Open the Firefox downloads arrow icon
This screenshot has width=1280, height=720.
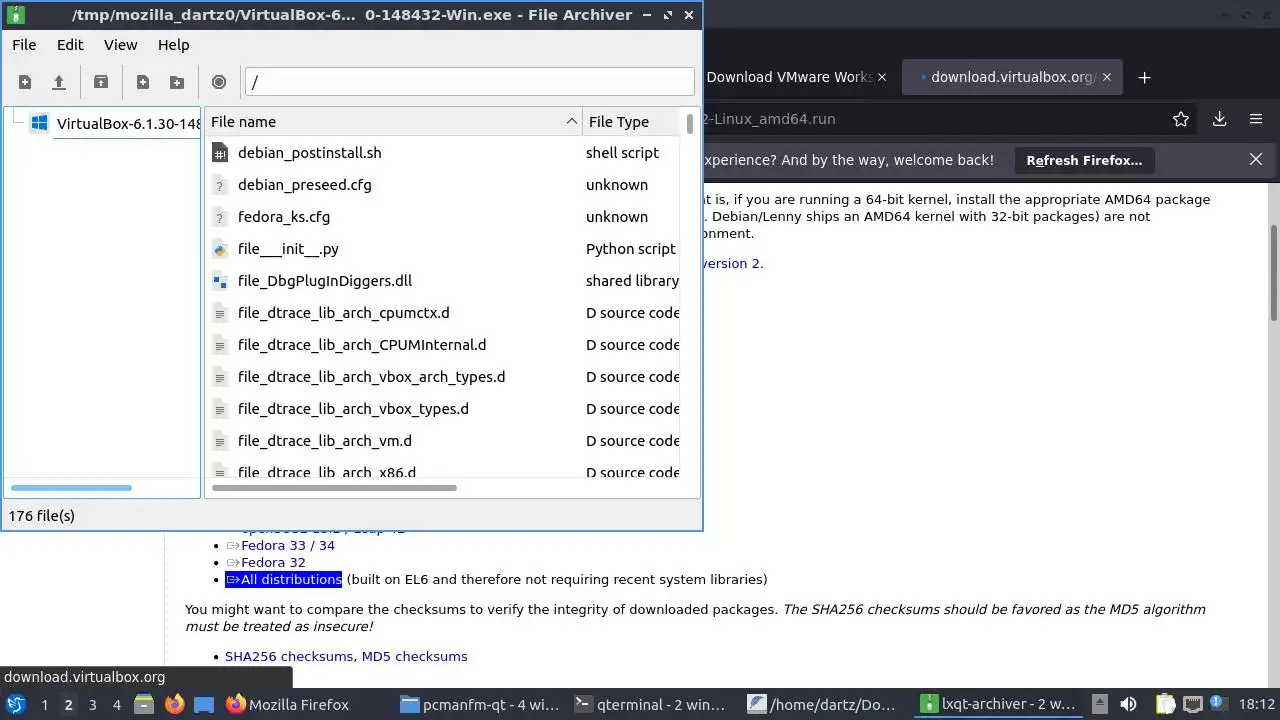click(x=1219, y=119)
